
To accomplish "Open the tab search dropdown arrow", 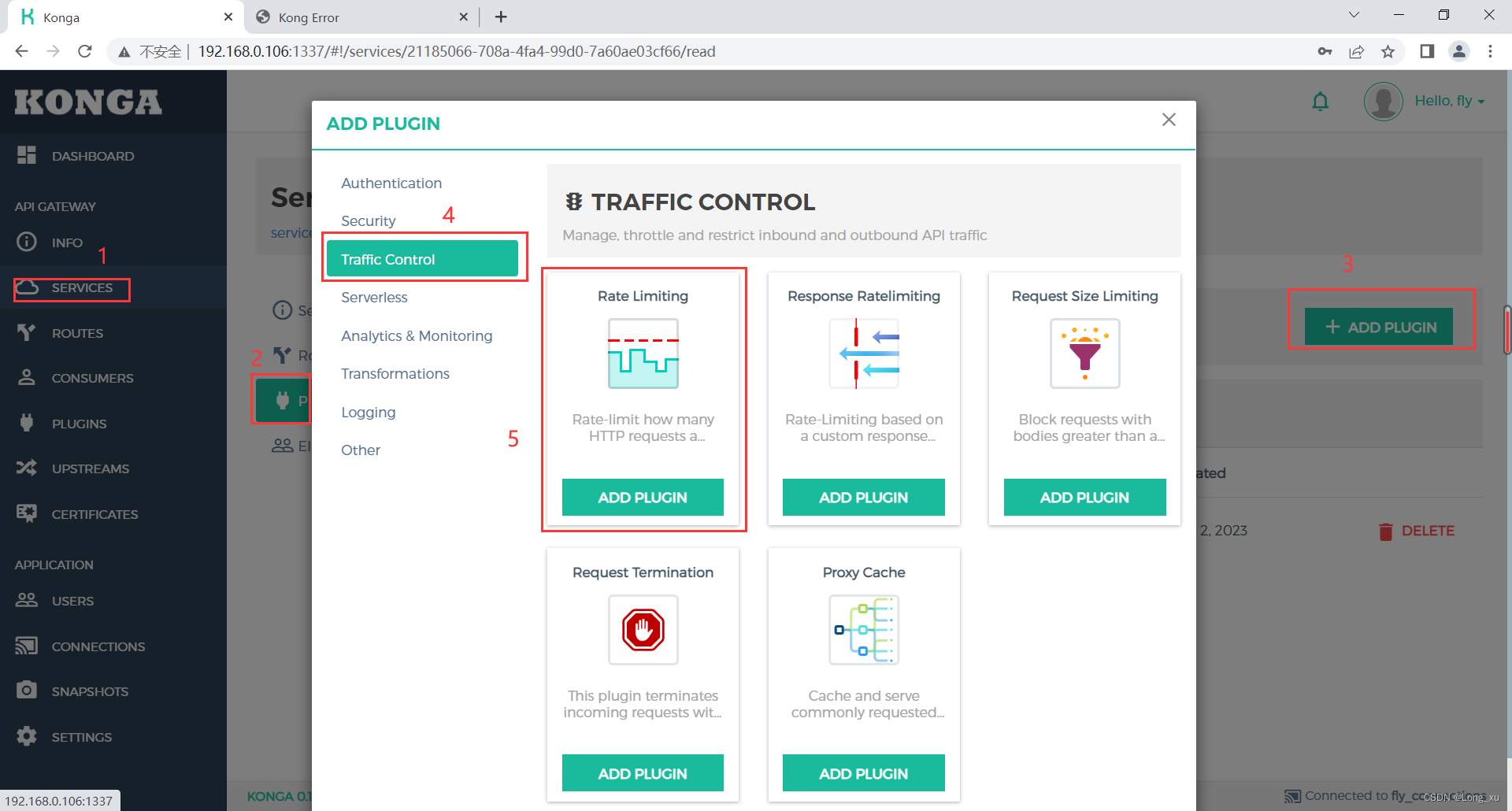I will (x=1354, y=15).
